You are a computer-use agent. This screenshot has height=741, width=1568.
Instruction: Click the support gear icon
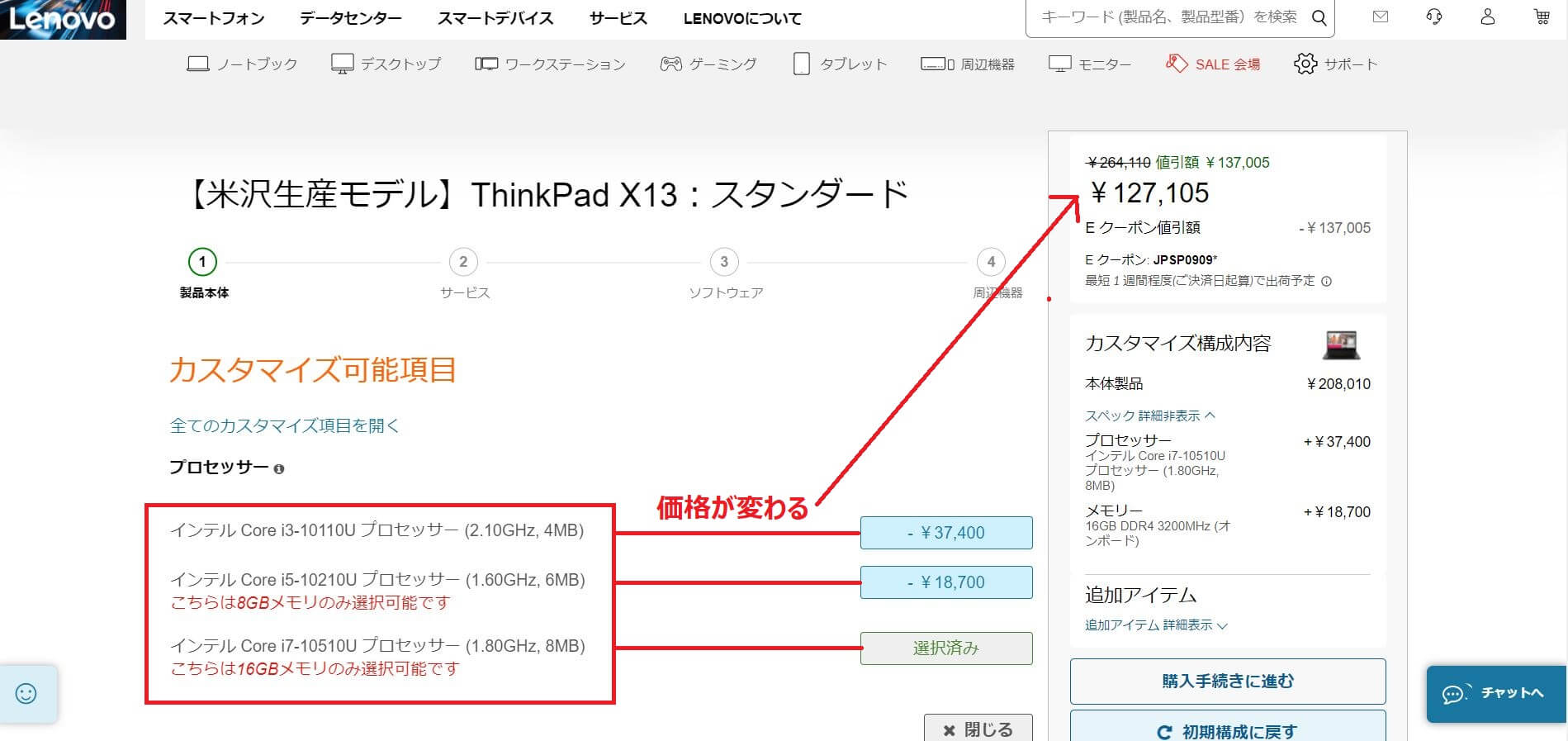(x=1305, y=64)
